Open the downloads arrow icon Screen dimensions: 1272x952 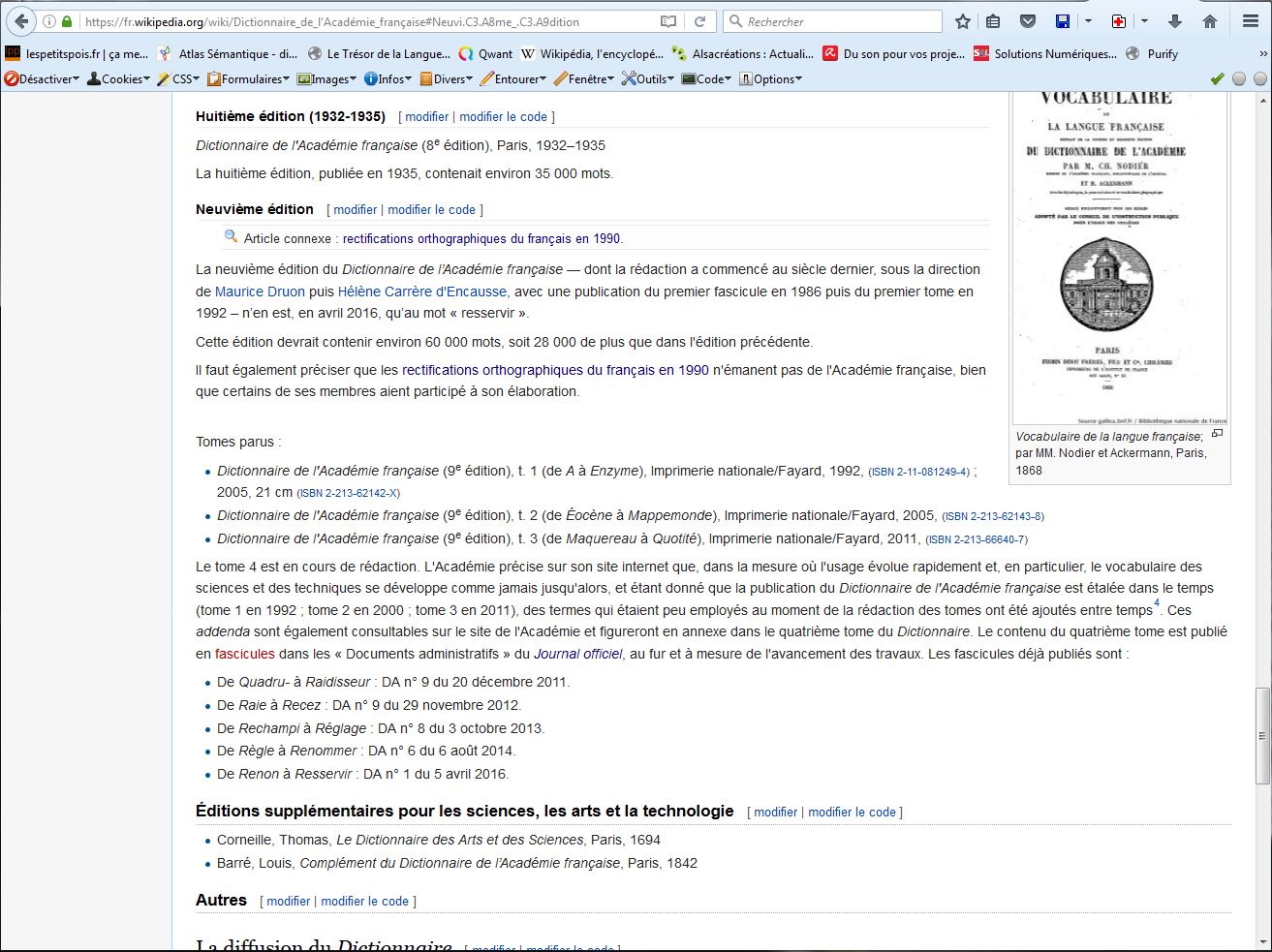click(1175, 21)
